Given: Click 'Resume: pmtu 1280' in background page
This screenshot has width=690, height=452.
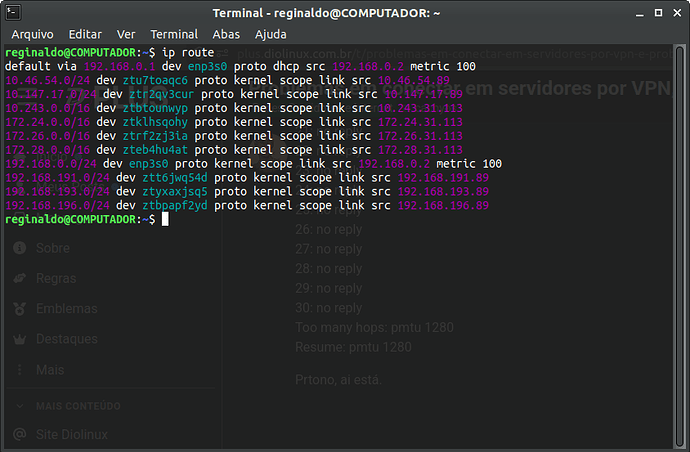Looking at the screenshot, I should [x=353, y=347].
